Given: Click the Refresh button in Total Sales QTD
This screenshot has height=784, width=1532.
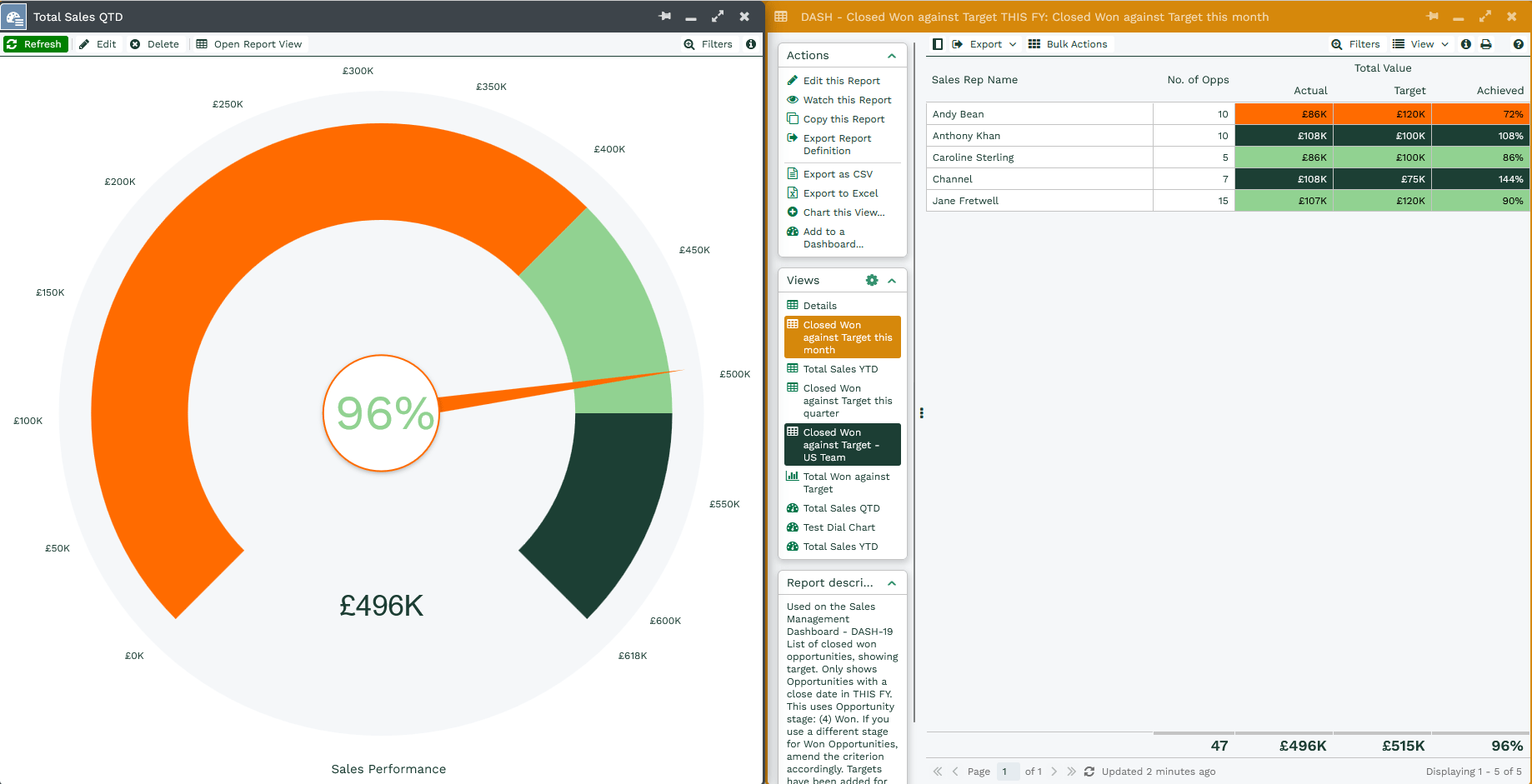Looking at the screenshot, I should (35, 44).
